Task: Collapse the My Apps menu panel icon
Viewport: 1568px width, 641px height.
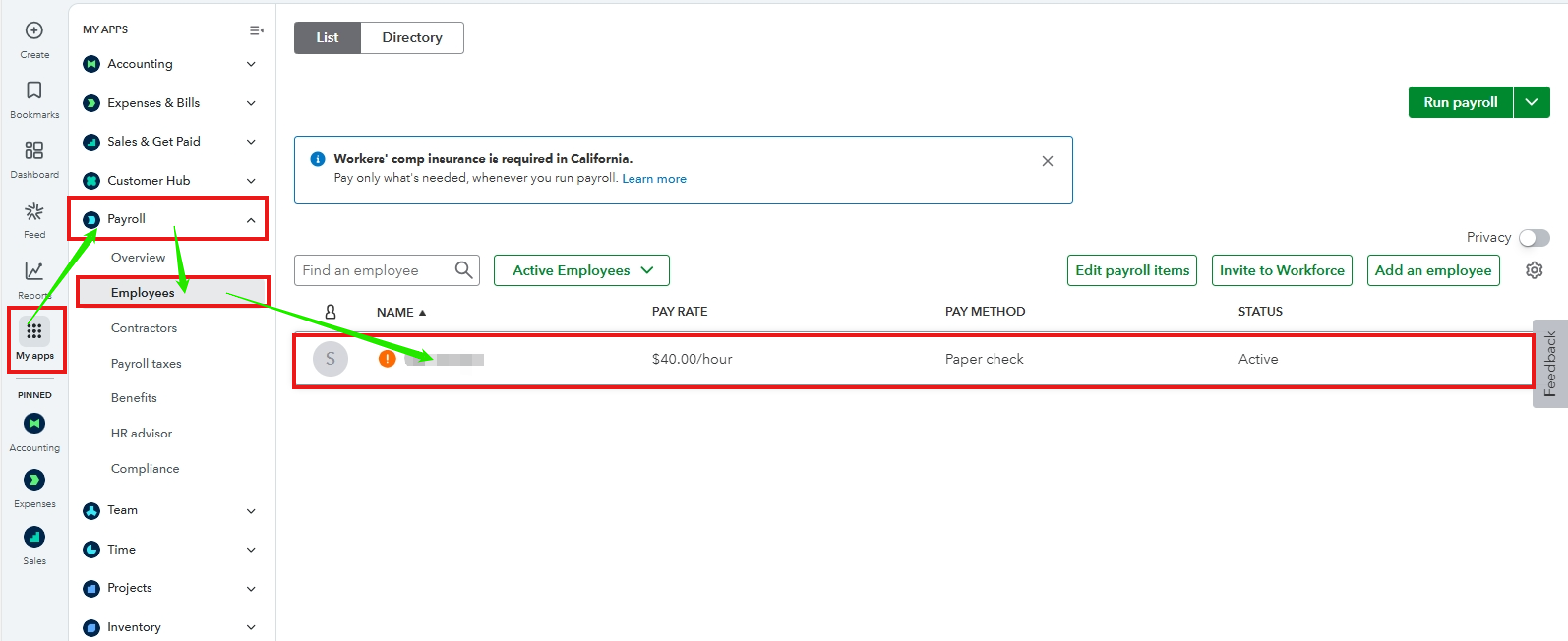Action: click(257, 30)
